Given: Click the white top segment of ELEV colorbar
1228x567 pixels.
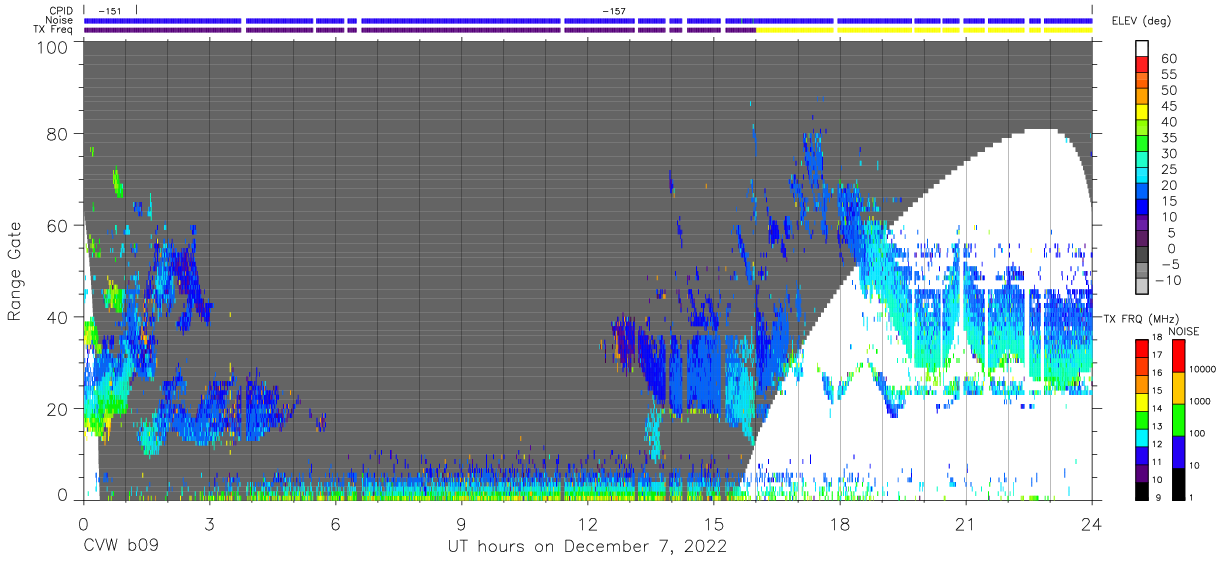Looking at the screenshot, I should [x=1141, y=50].
